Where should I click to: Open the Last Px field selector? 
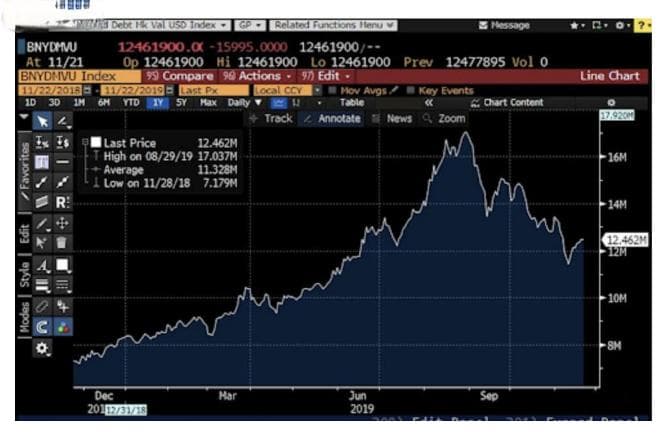tap(214, 90)
